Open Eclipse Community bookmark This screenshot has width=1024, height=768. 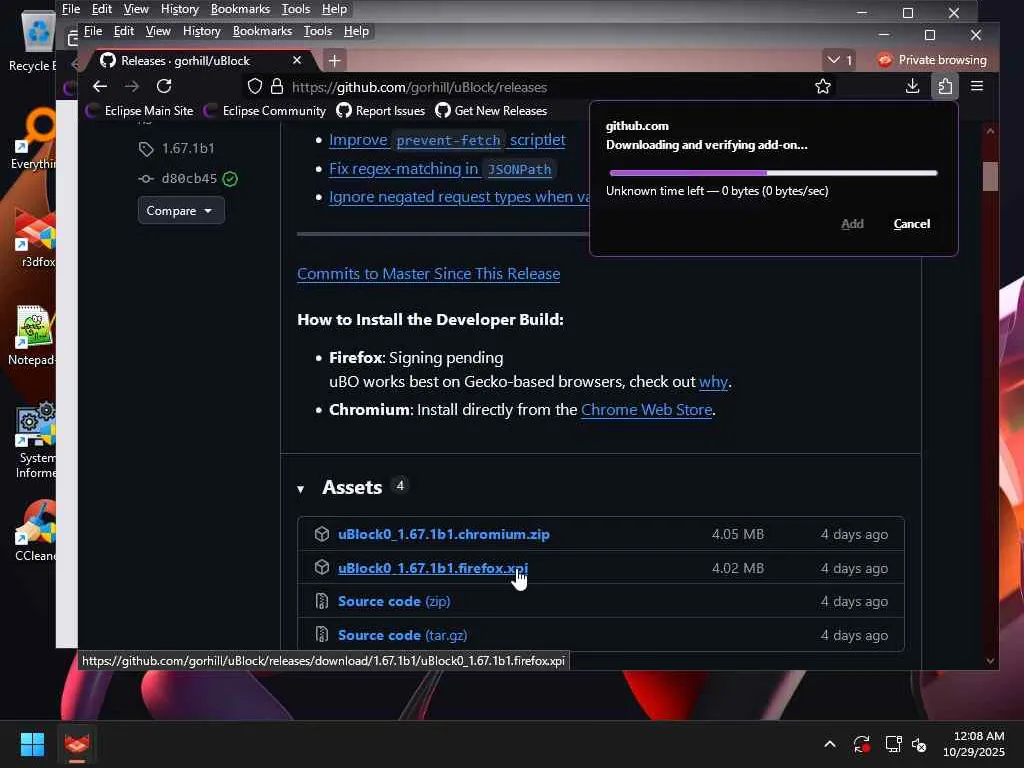[x=264, y=110]
